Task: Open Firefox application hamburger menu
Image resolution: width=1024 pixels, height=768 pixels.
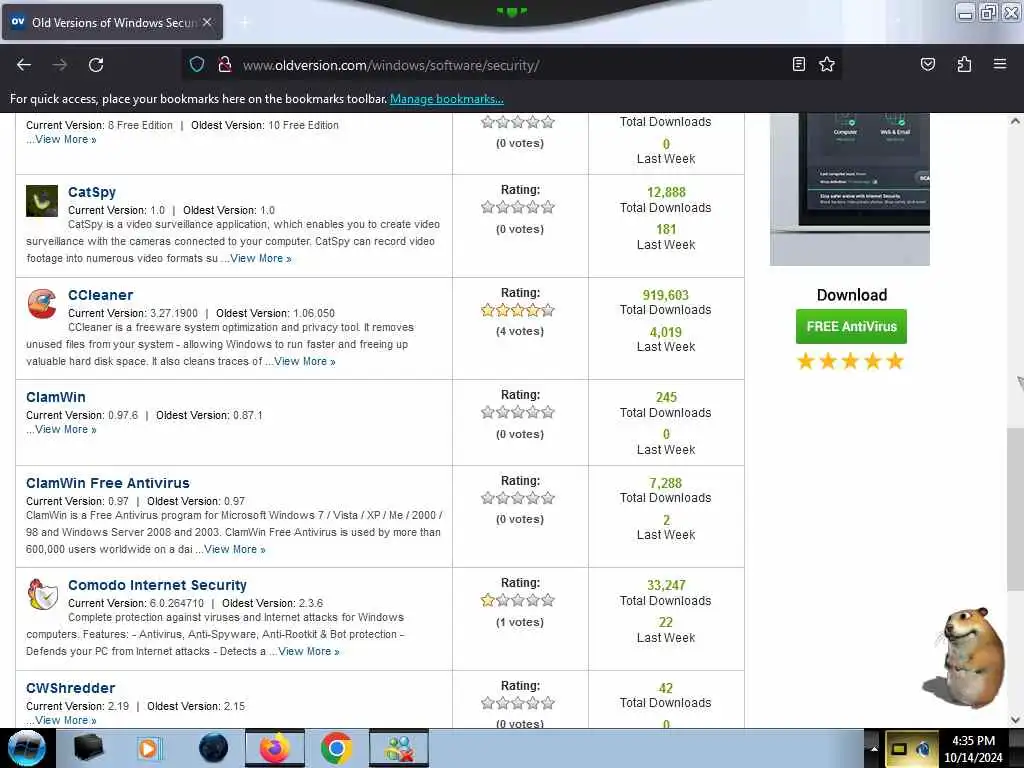Action: coord(1000,64)
